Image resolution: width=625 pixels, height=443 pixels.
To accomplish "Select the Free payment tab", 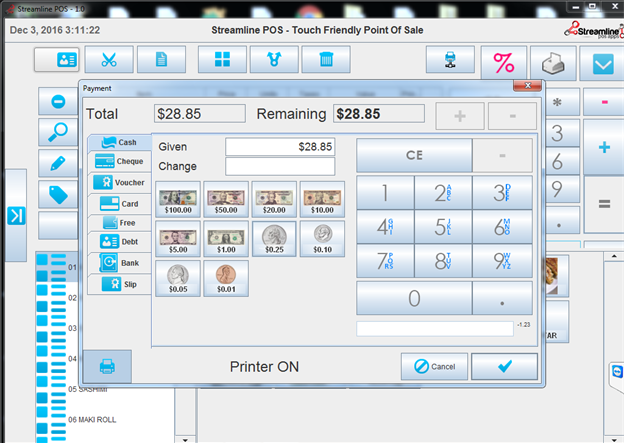I will [x=120, y=222].
